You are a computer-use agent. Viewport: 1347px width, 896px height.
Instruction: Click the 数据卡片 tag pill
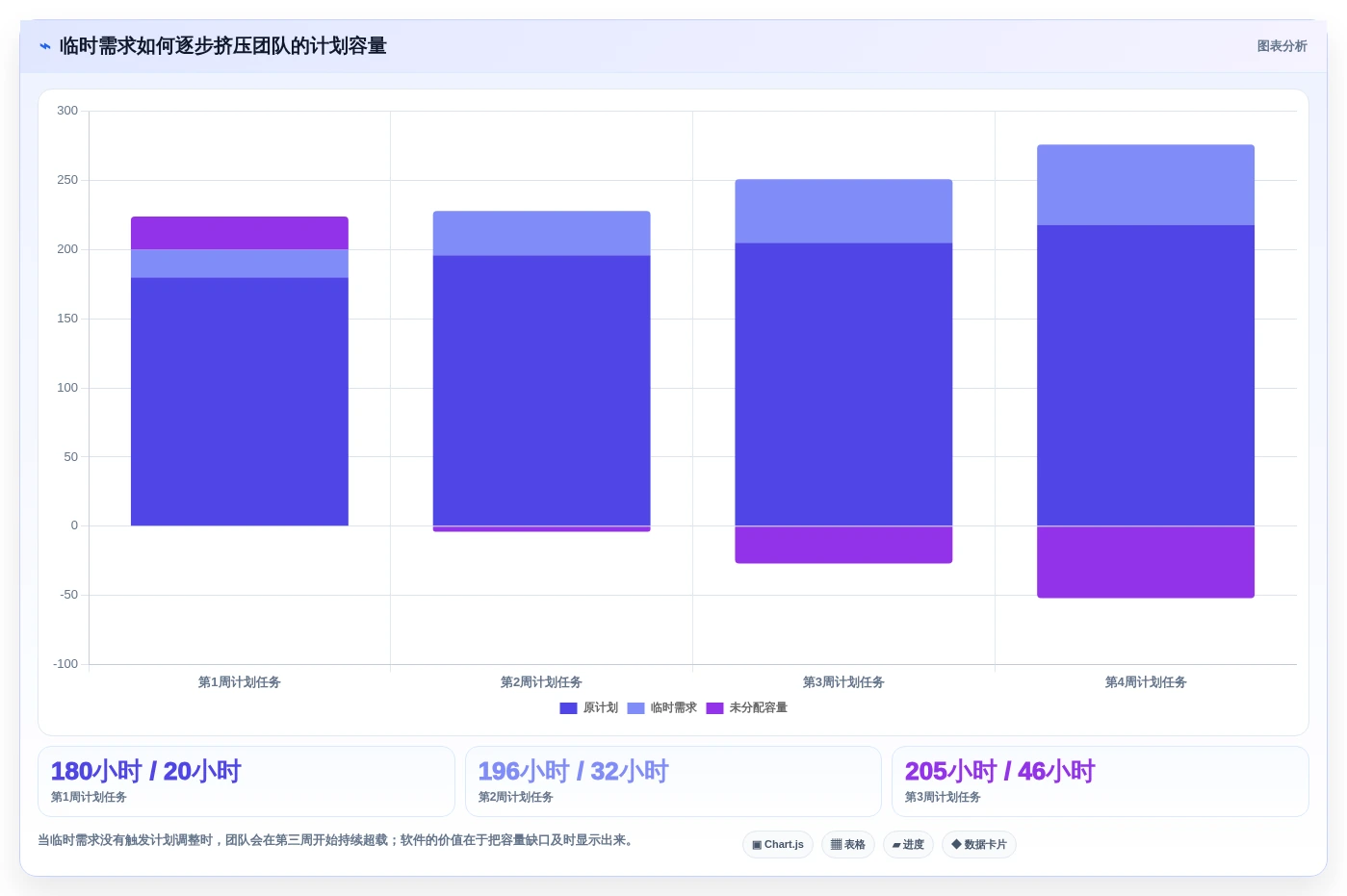point(979,845)
